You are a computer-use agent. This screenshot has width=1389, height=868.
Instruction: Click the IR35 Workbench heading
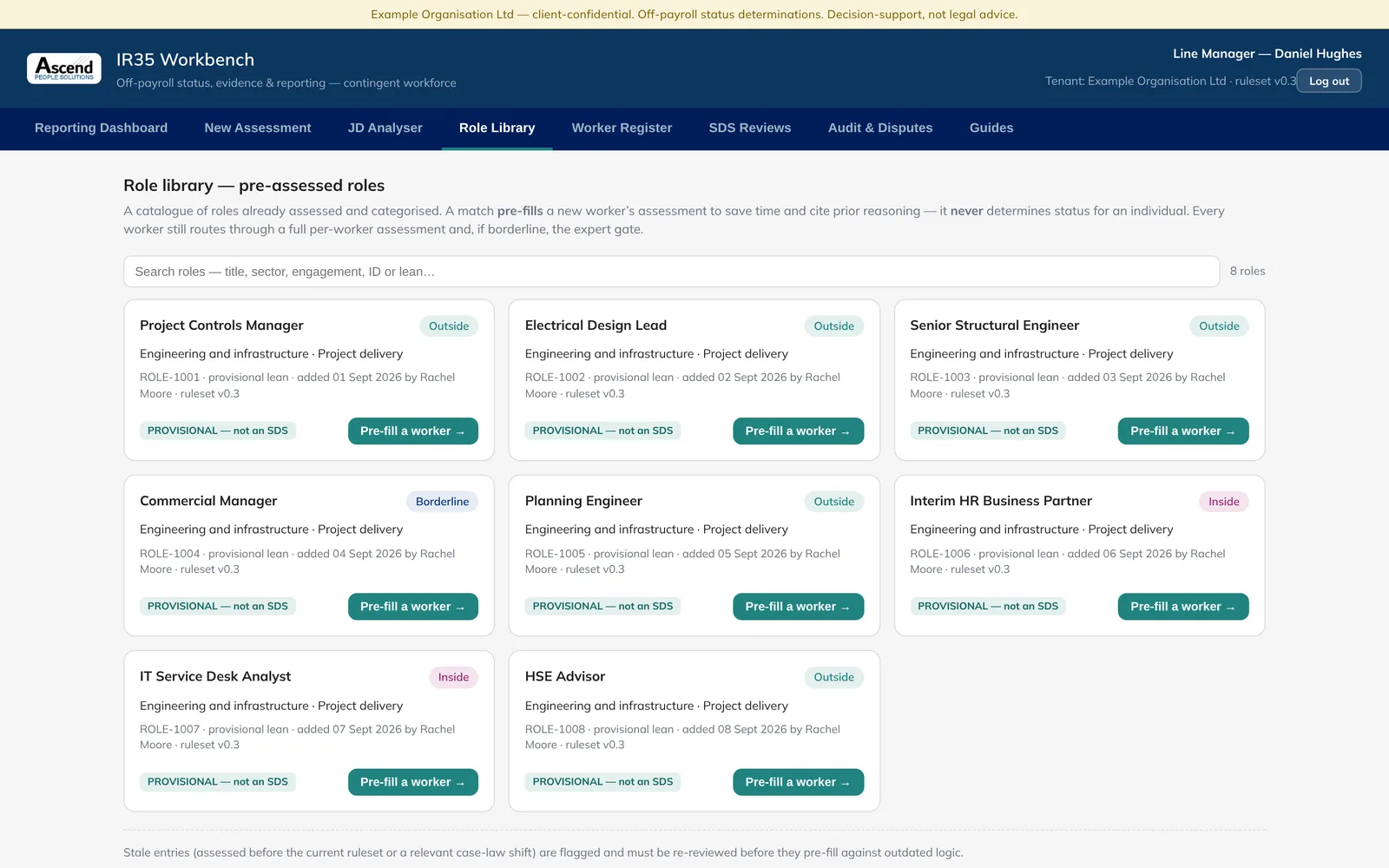[186, 60]
